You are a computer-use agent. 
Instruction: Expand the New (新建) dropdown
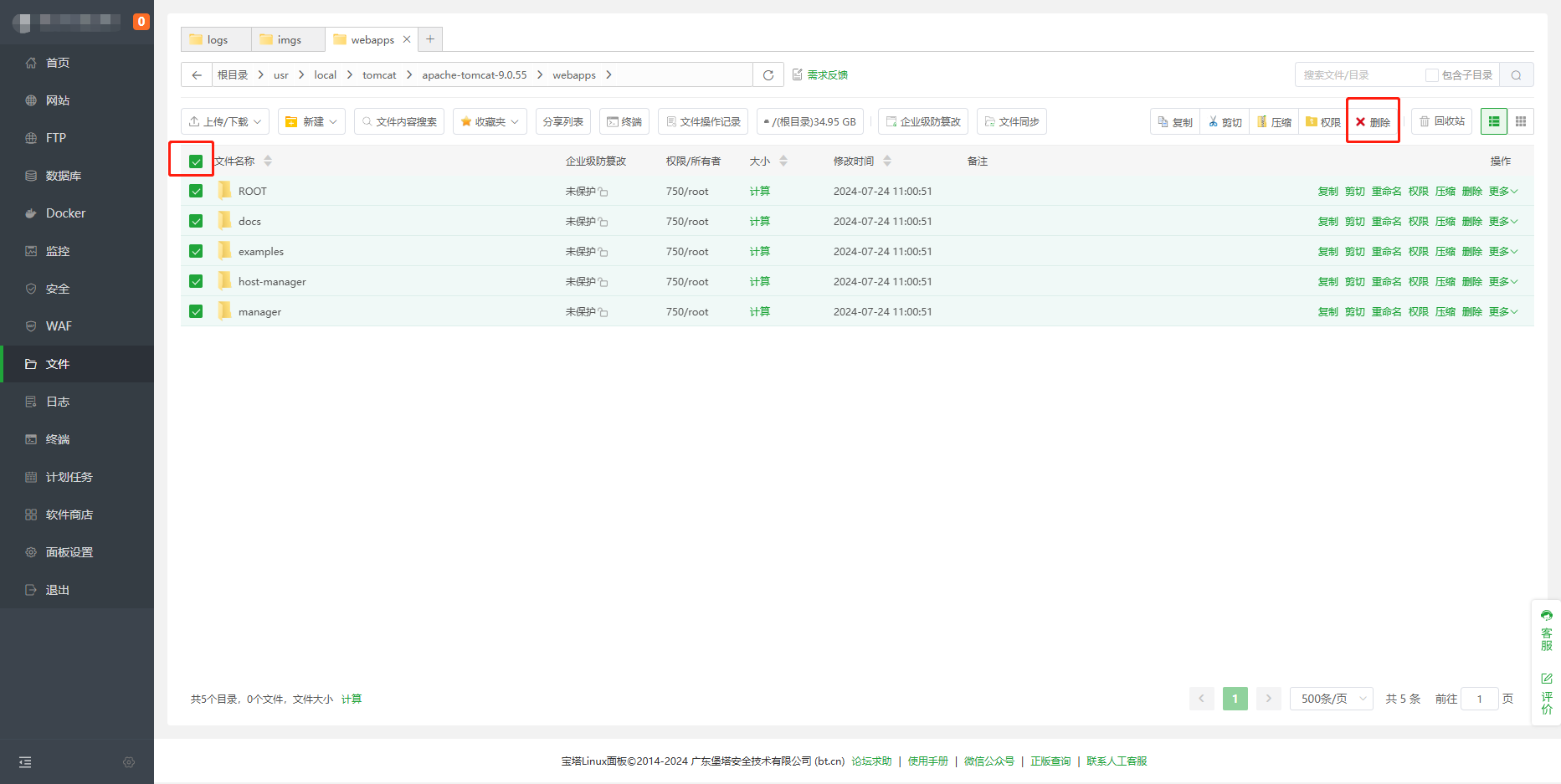[x=312, y=122]
